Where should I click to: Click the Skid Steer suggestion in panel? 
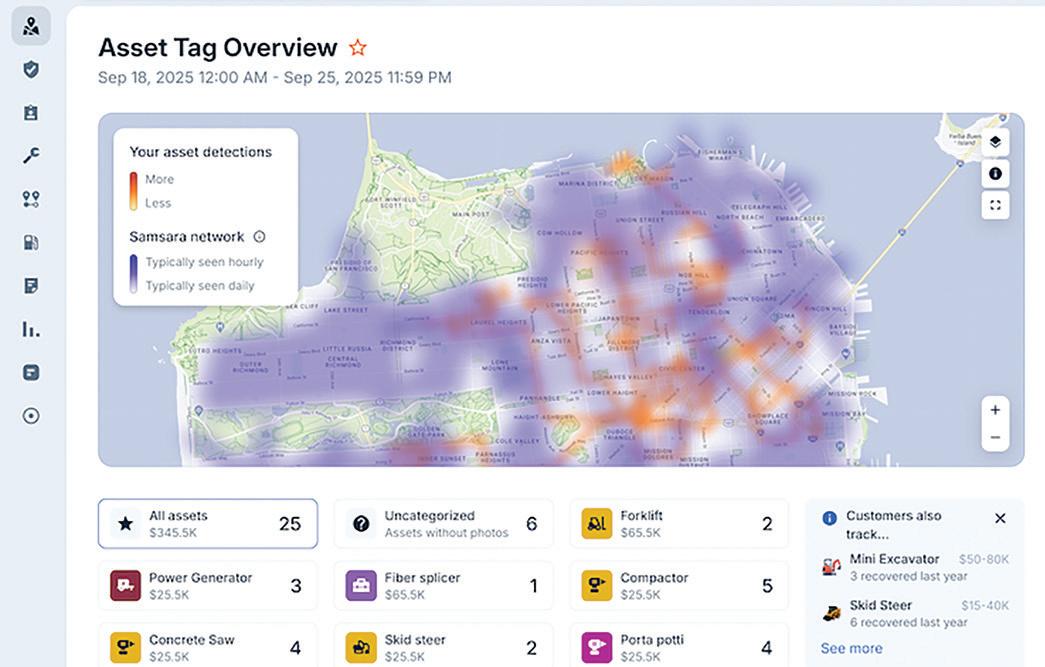coord(915,613)
